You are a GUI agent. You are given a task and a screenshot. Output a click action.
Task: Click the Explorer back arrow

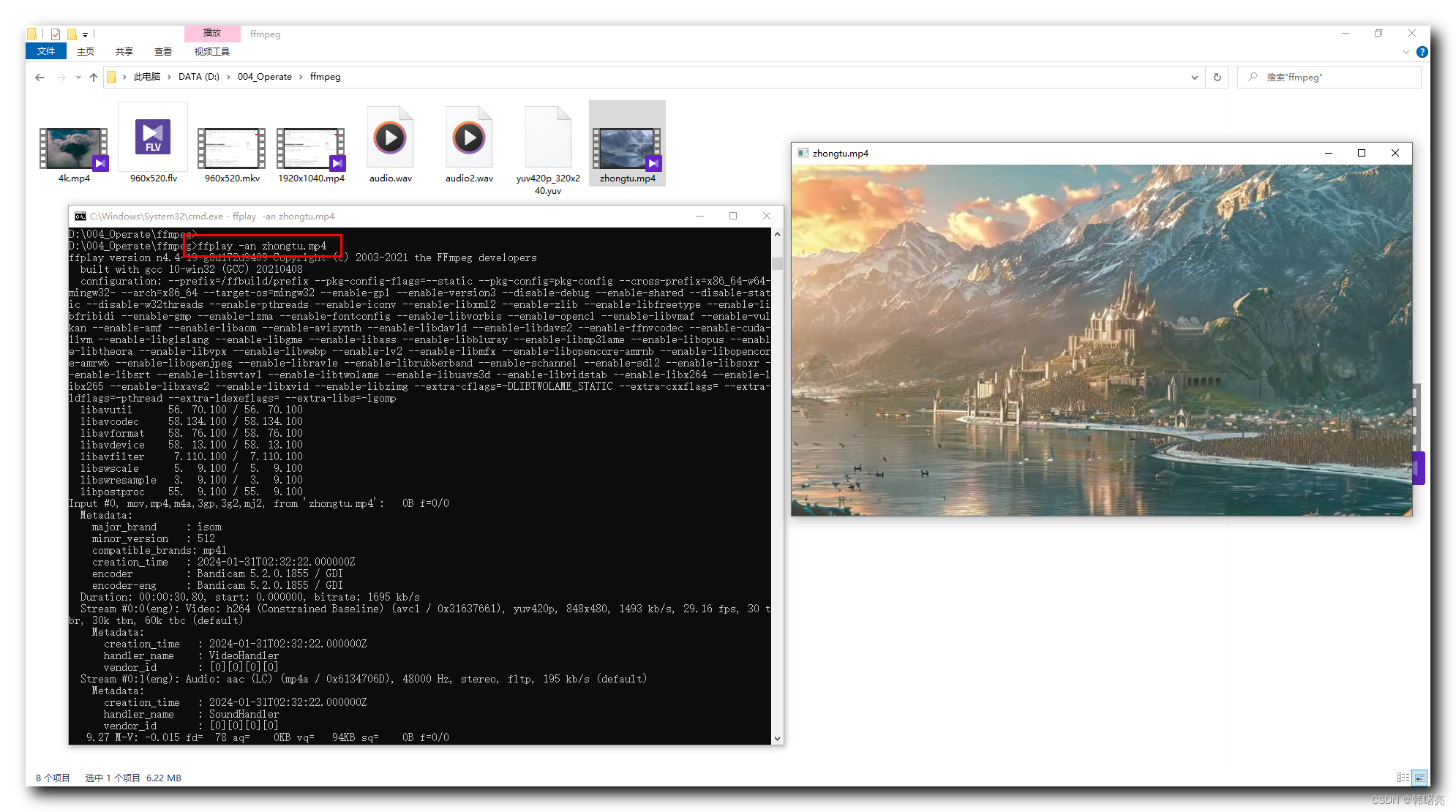click(40, 77)
